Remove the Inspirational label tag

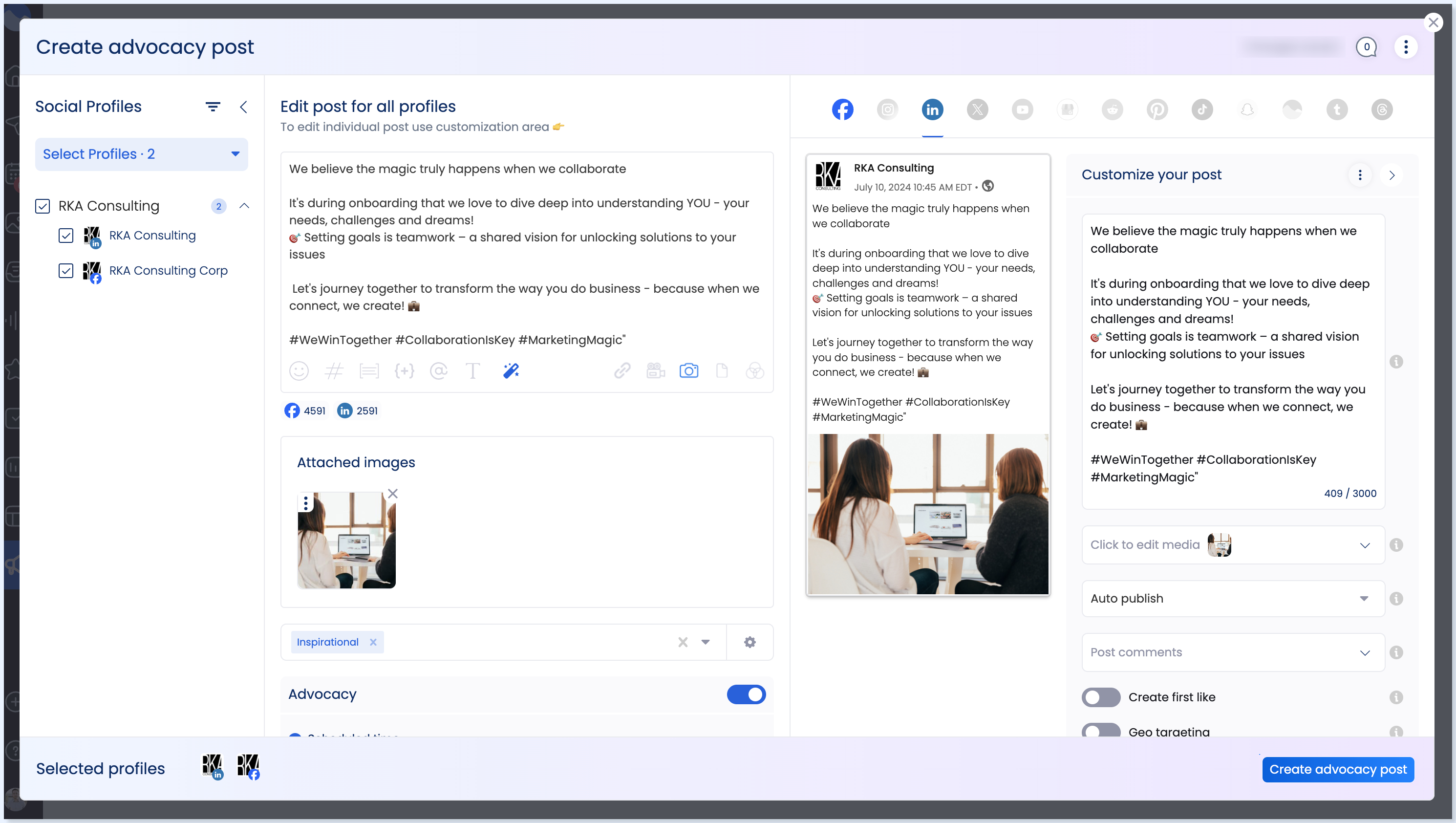pyautogui.click(x=373, y=642)
